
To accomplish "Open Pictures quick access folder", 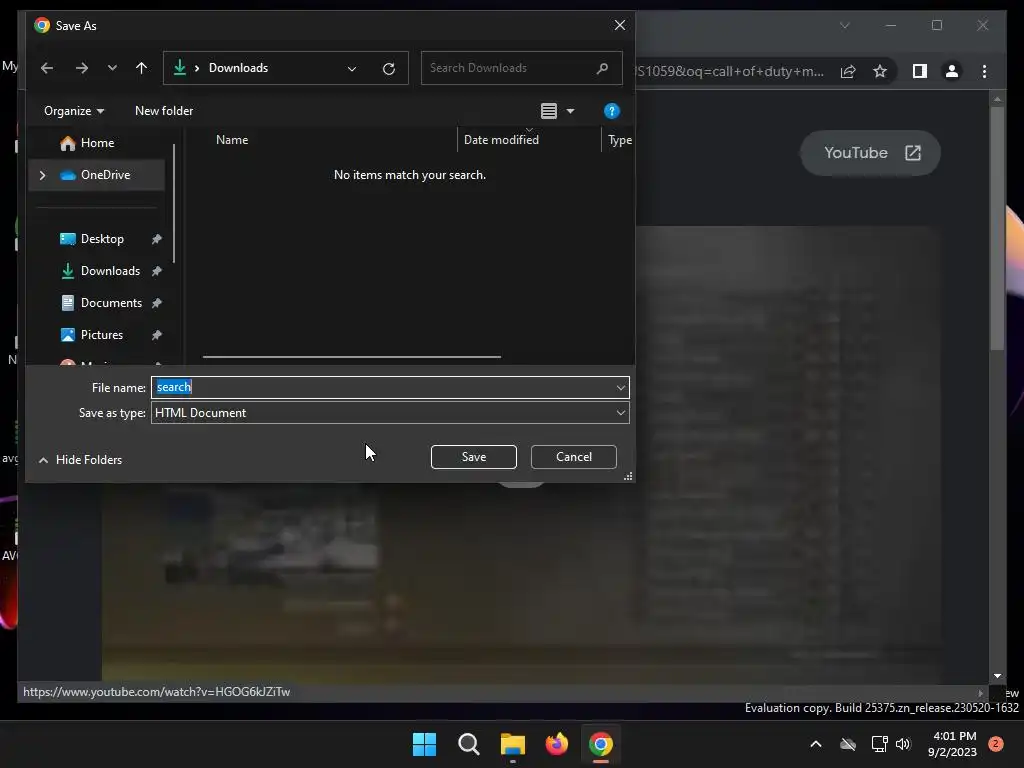I will click(101, 335).
